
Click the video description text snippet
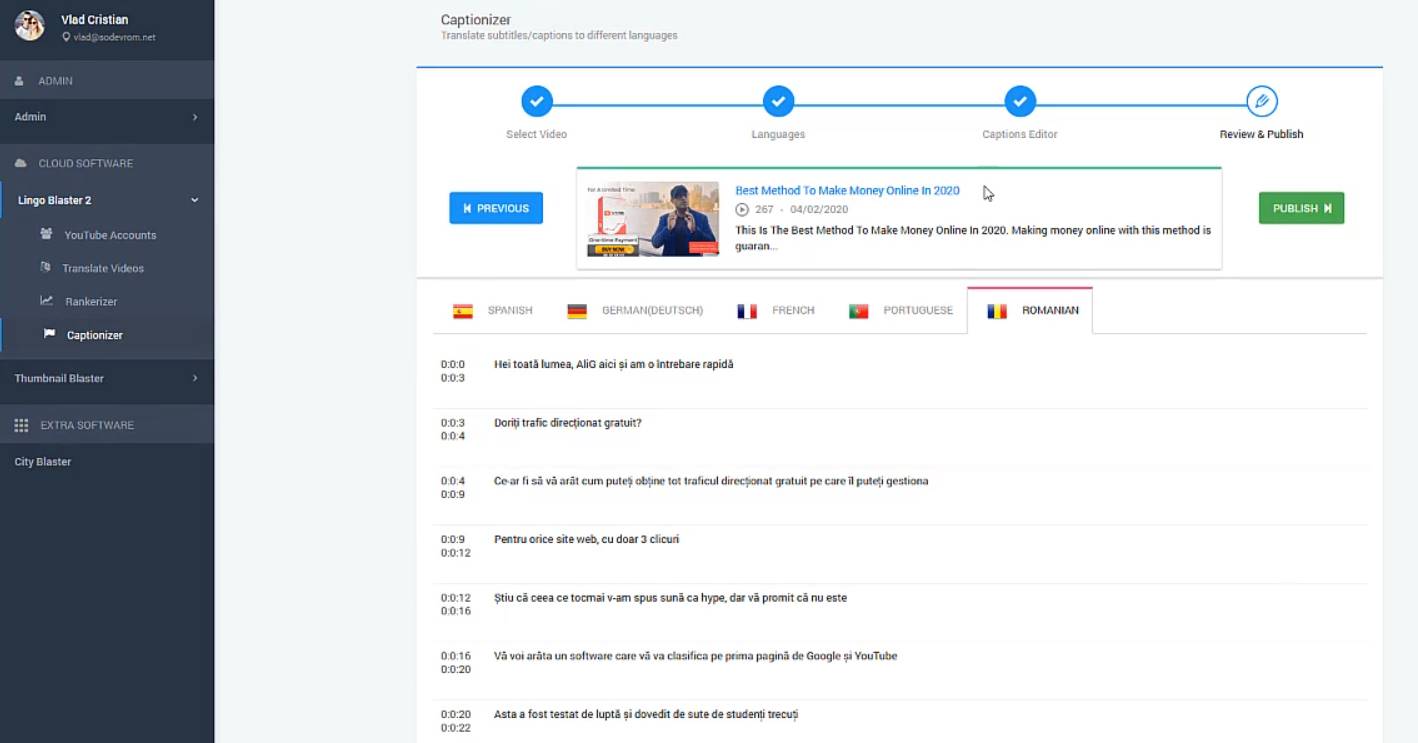pos(973,238)
